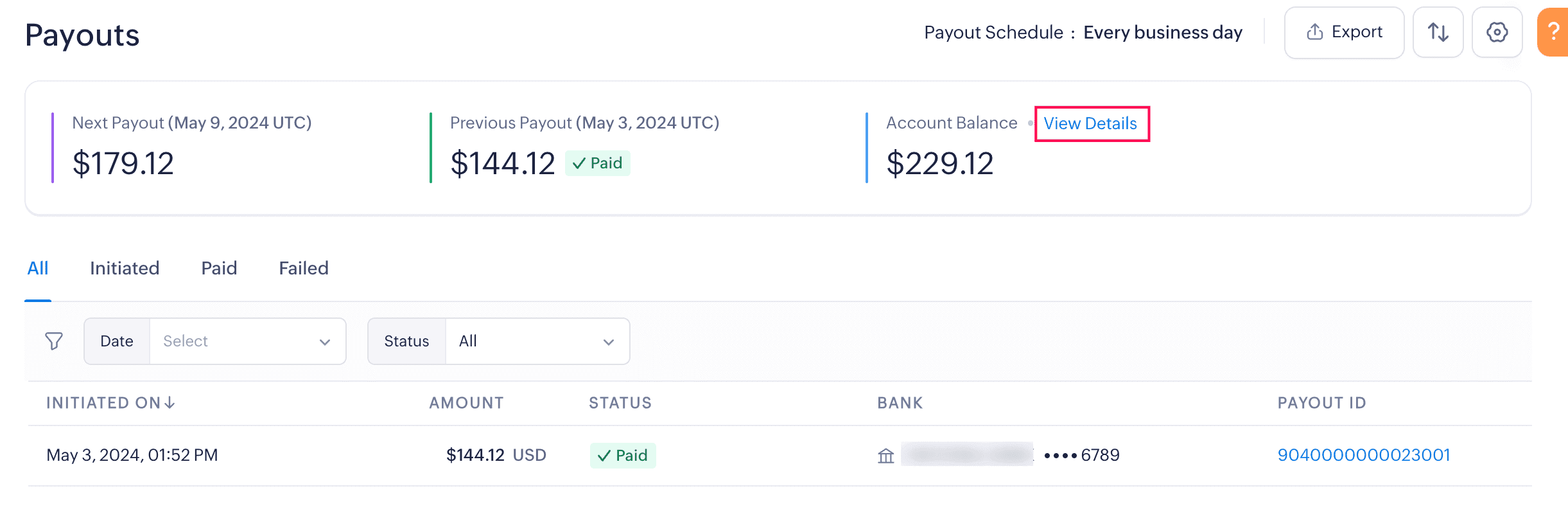Click the Amount column header
Image resolution: width=1568 pixels, height=509 pixels.
[466, 403]
